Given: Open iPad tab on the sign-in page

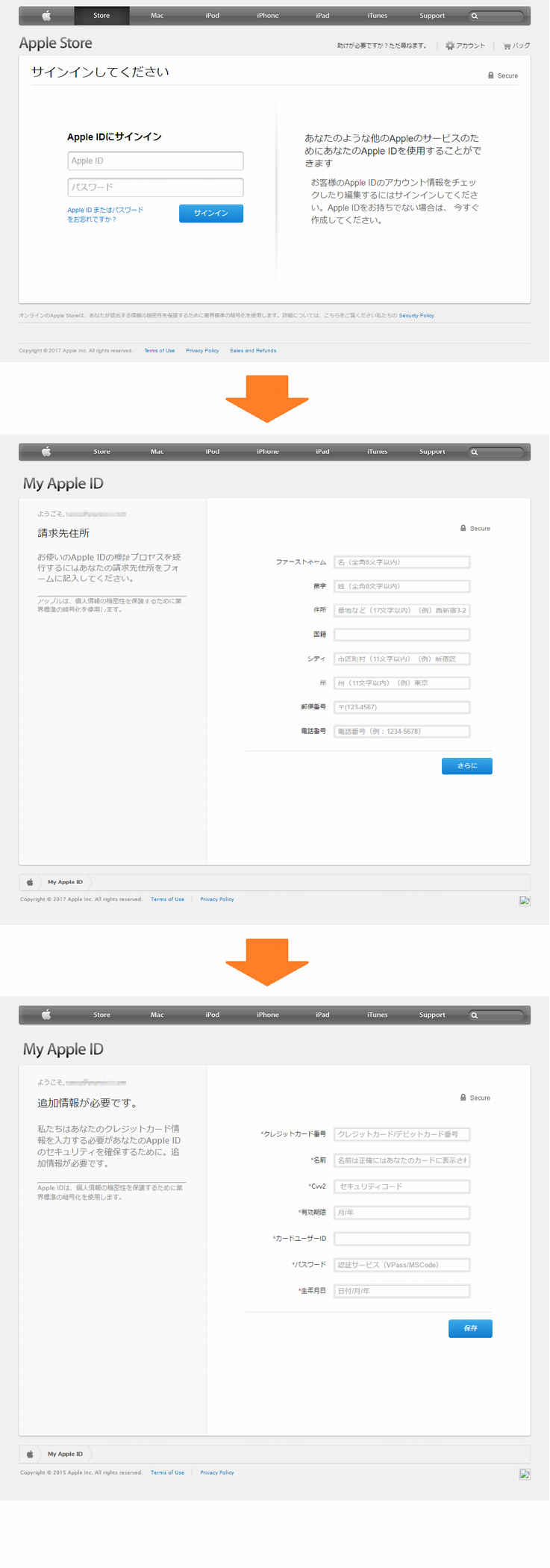Looking at the screenshot, I should click(322, 16).
